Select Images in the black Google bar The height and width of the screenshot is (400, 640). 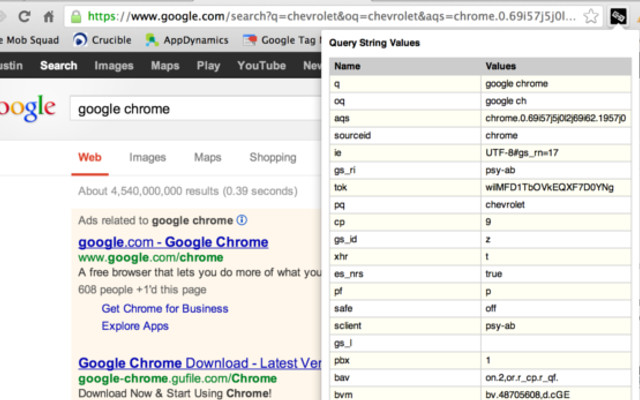[114, 65]
